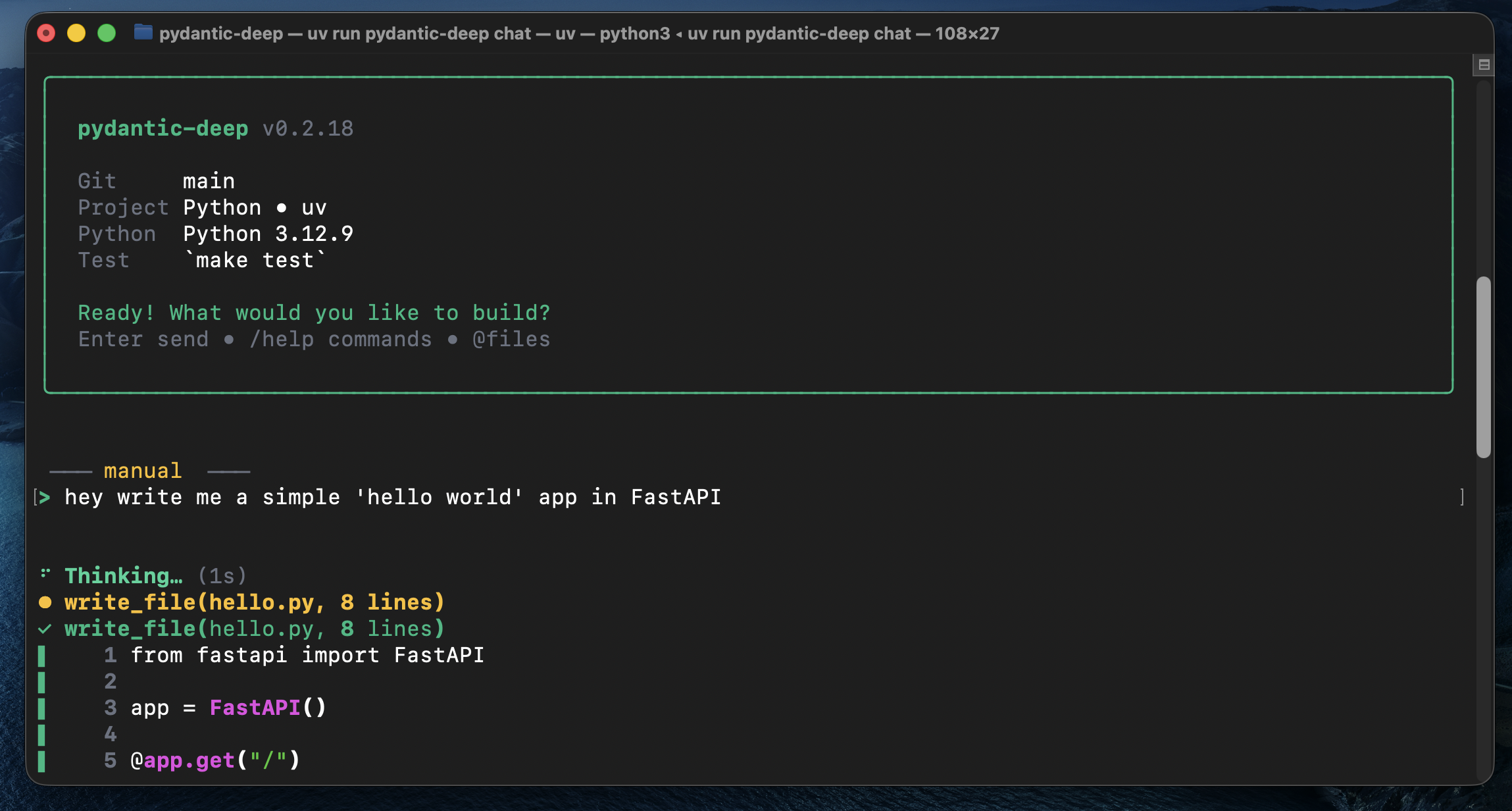Click the spinner icon beside Thinking…
This screenshot has width=1512, height=811.
point(44,574)
